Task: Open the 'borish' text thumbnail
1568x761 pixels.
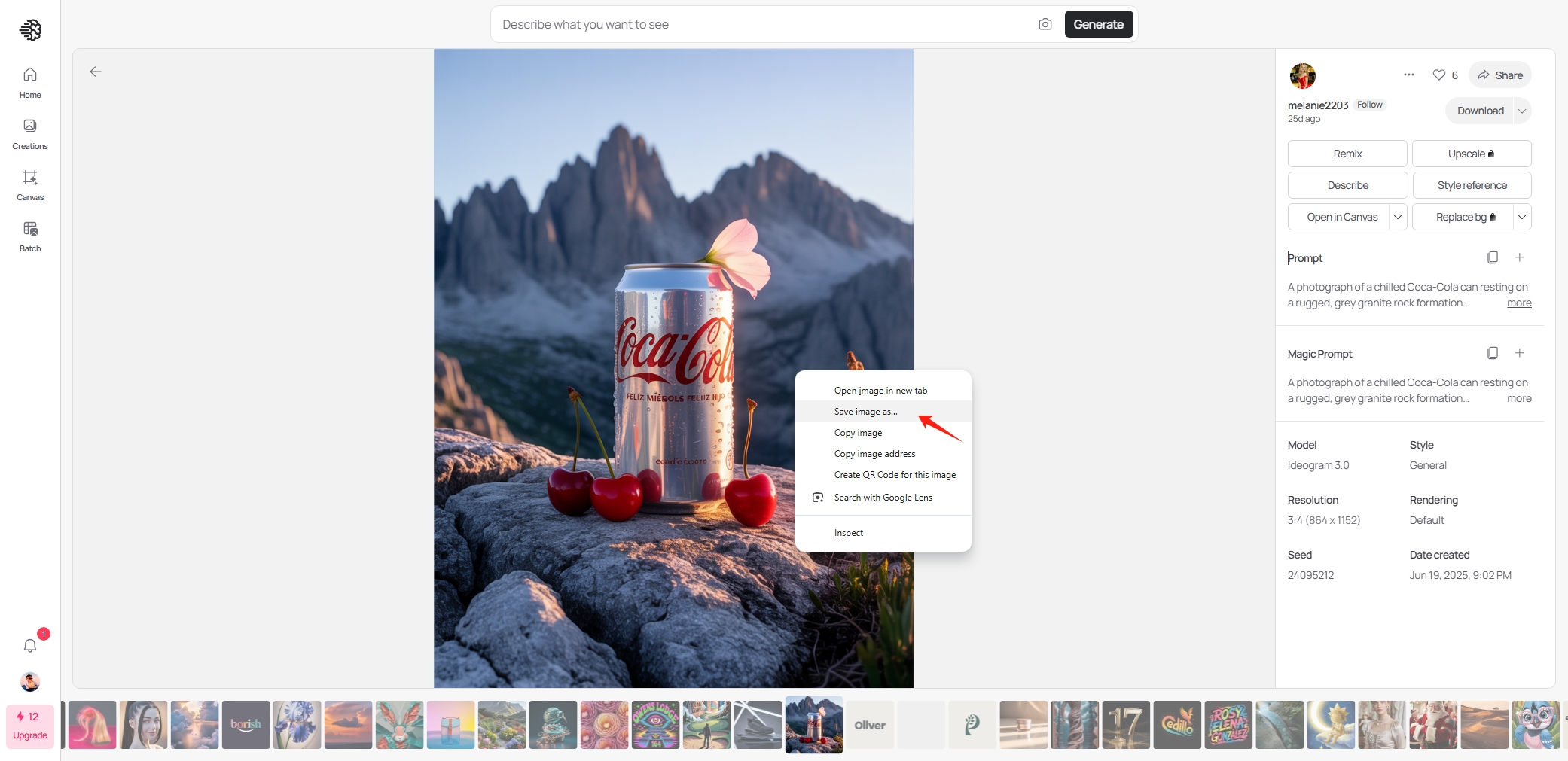Action: 246,725
